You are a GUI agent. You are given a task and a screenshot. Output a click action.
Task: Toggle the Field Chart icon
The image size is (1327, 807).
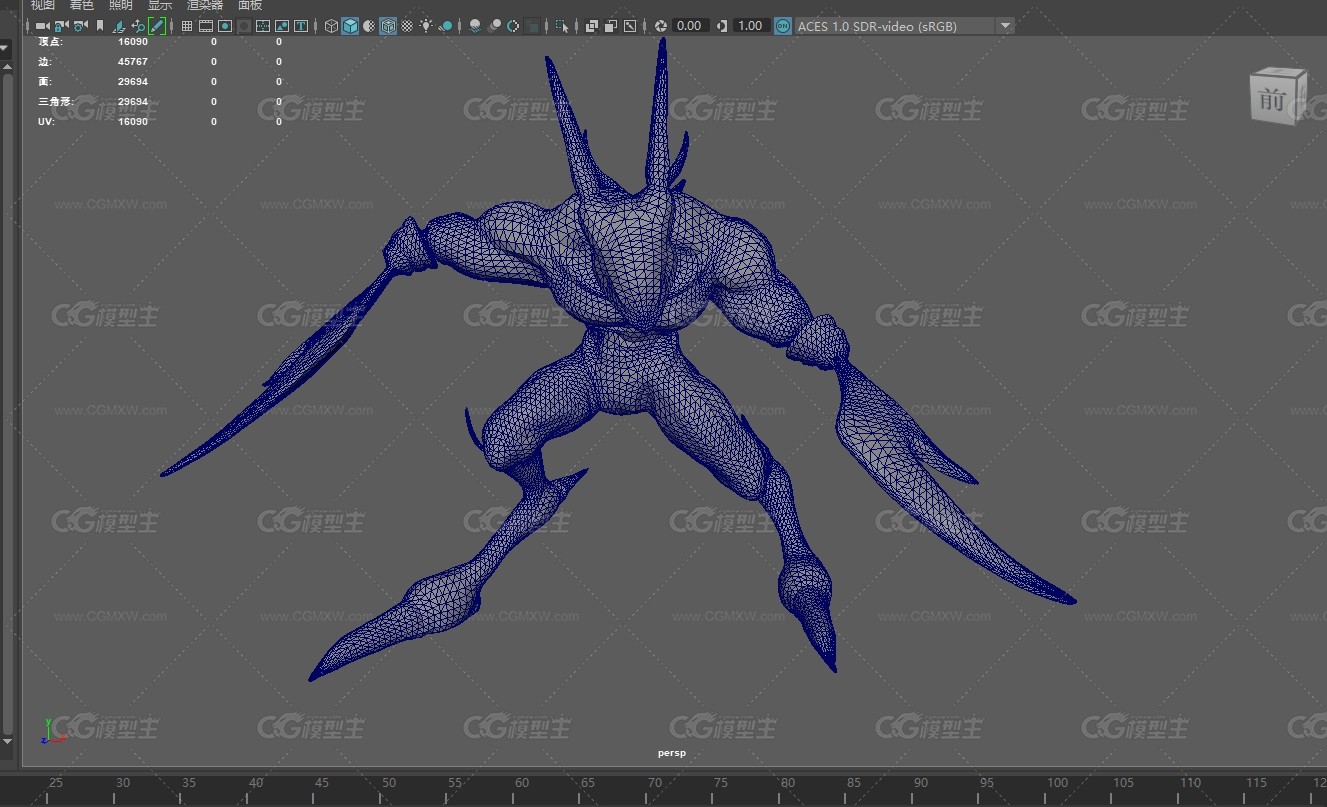click(x=262, y=26)
